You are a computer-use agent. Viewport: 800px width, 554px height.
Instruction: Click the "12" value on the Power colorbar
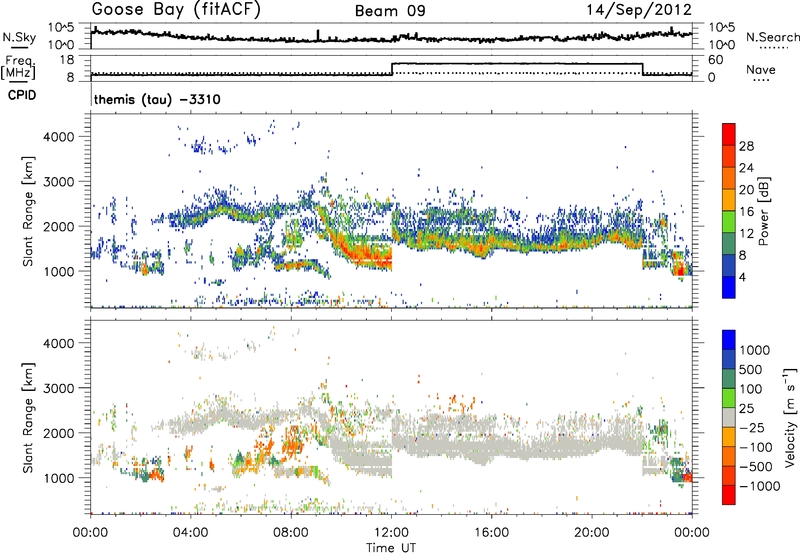[746, 234]
